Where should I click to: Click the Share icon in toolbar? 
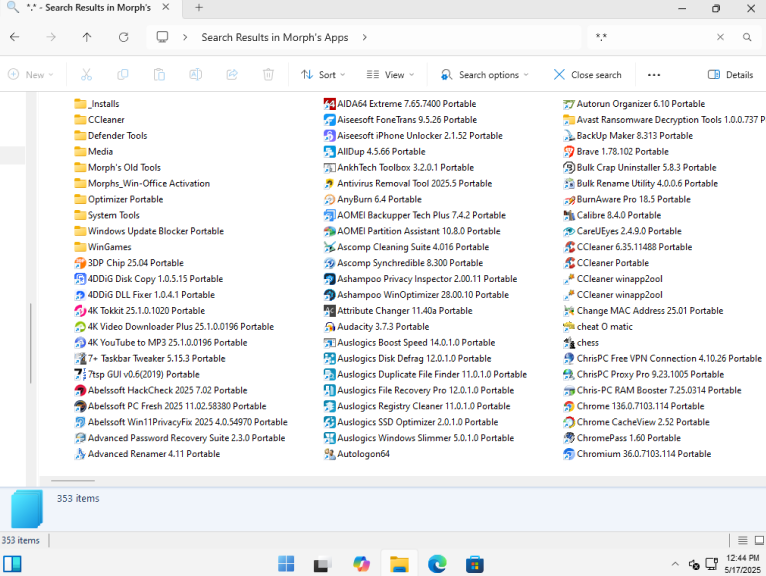[x=232, y=75]
